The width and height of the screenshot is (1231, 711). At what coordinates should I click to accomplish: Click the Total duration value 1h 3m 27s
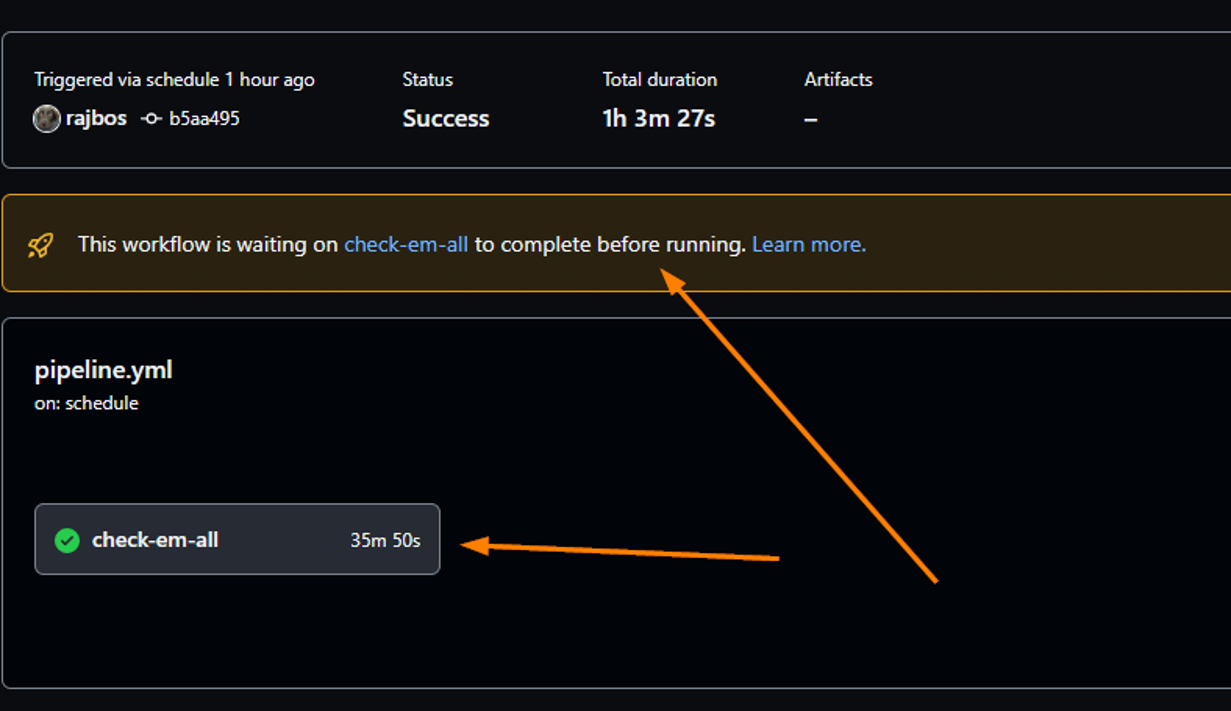(x=658, y=118)
